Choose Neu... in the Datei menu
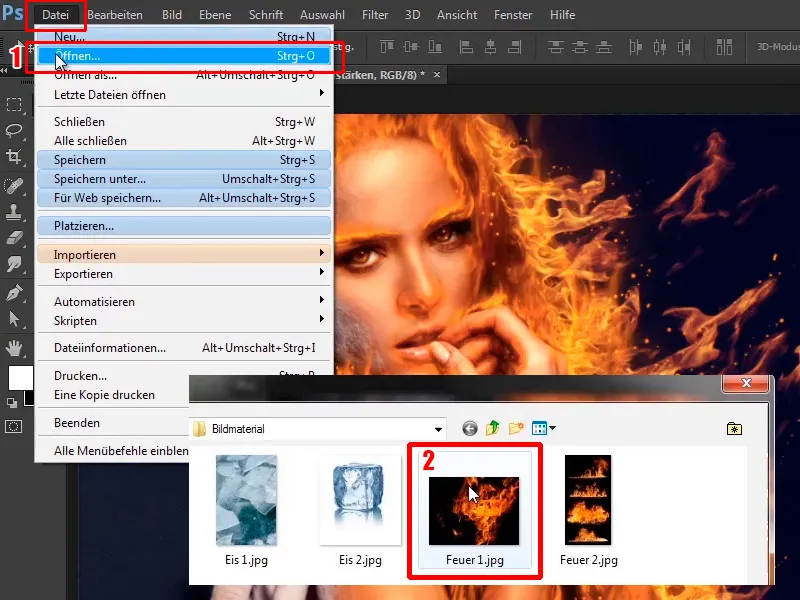The width and height of the screenshot is (800, 600). [184, 37]
